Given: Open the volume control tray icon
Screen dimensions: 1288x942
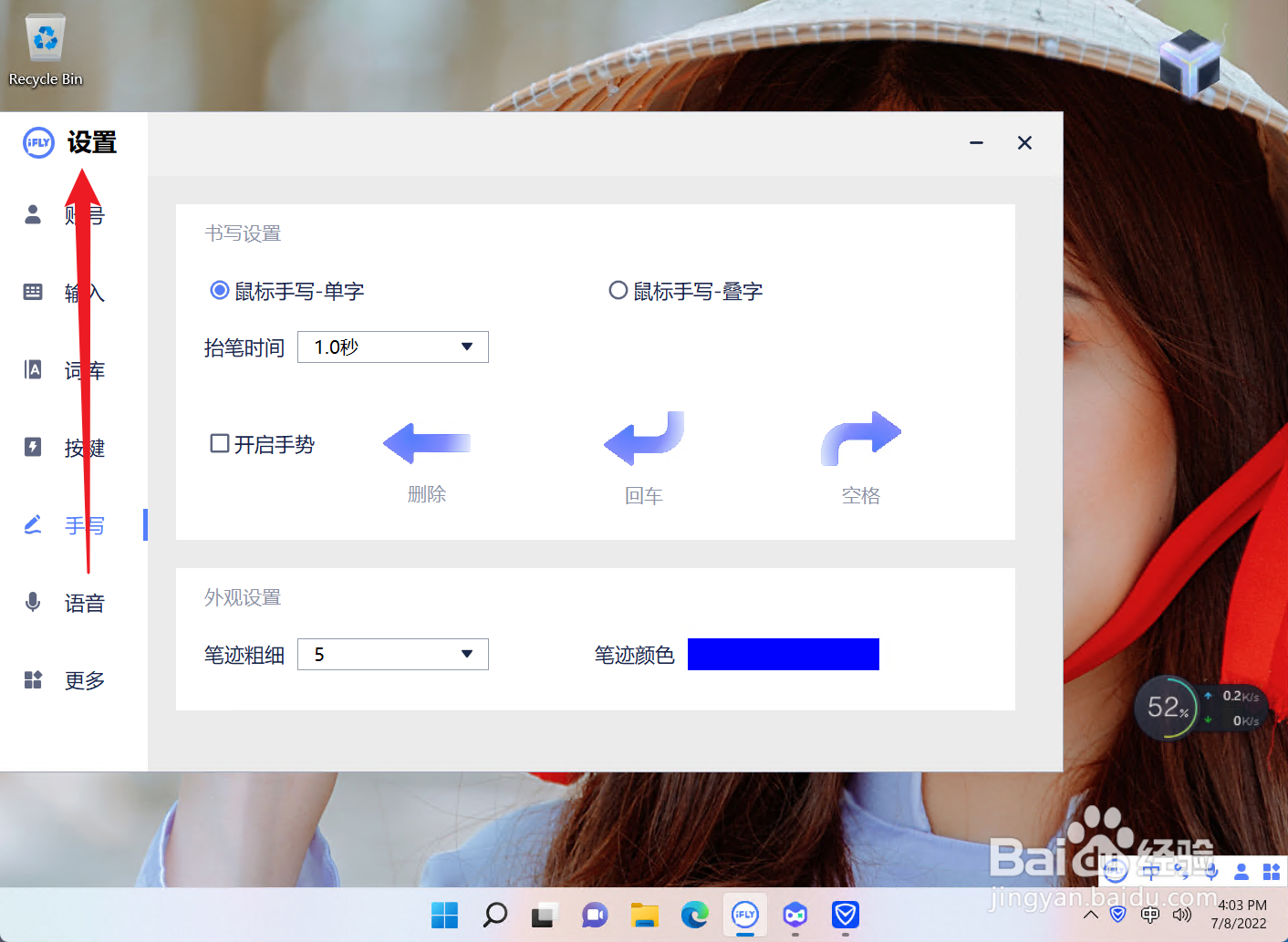Looking at the screenshot, I should pos(1182,914).
